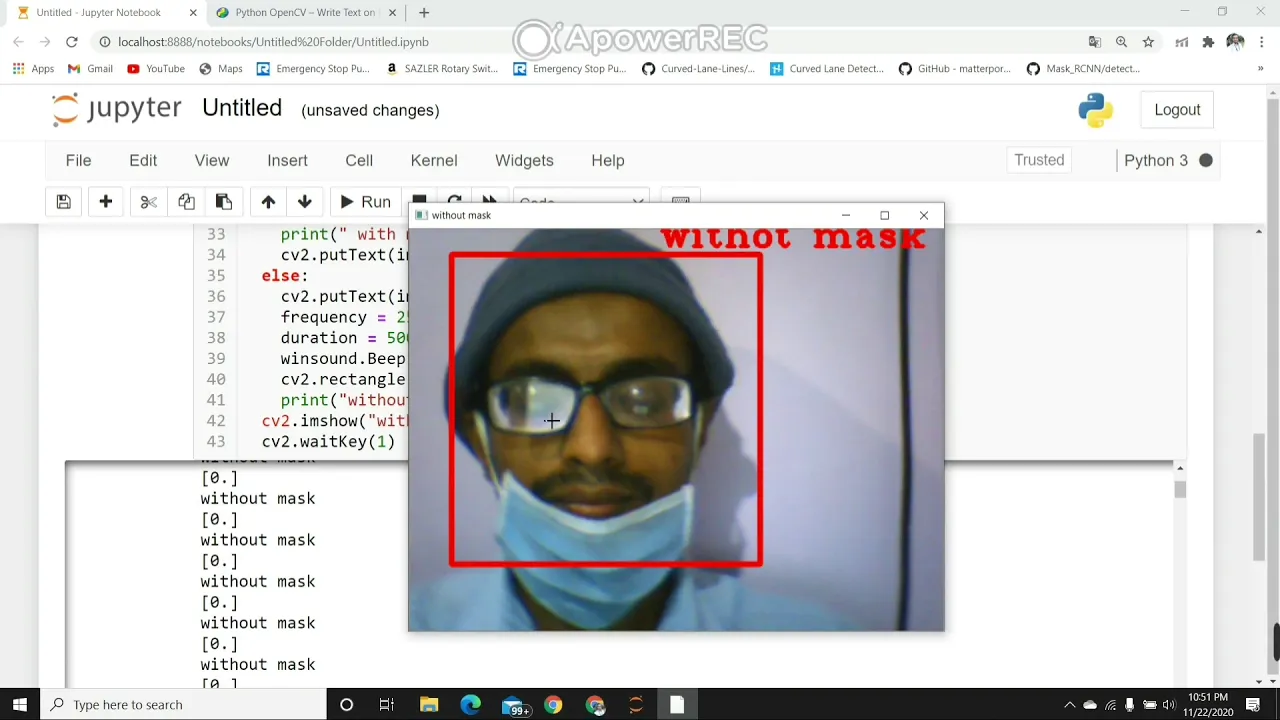The width and height of the screenshot is (1280, 720).
Task: Open Windows Start menu
Action: click(x=20, y=705)
